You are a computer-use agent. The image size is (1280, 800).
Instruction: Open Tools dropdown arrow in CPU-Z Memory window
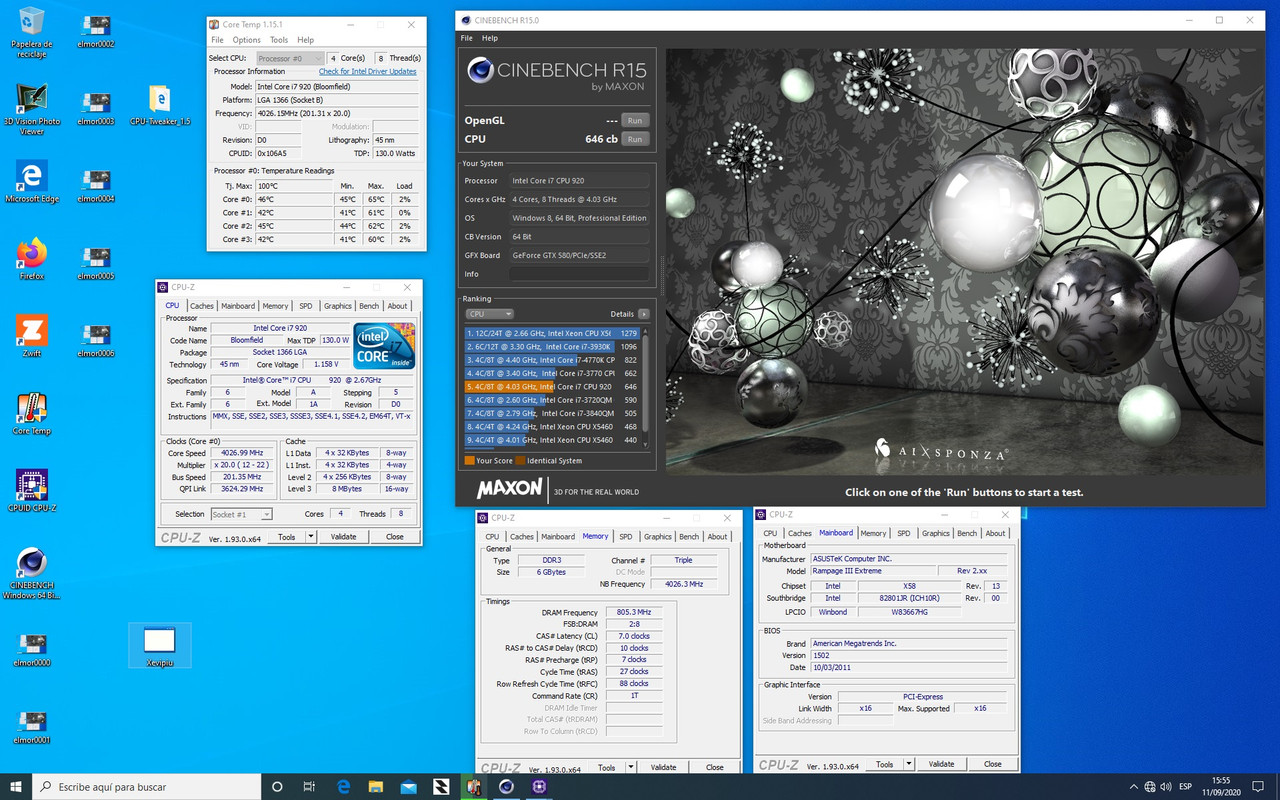tap(630, 767)
